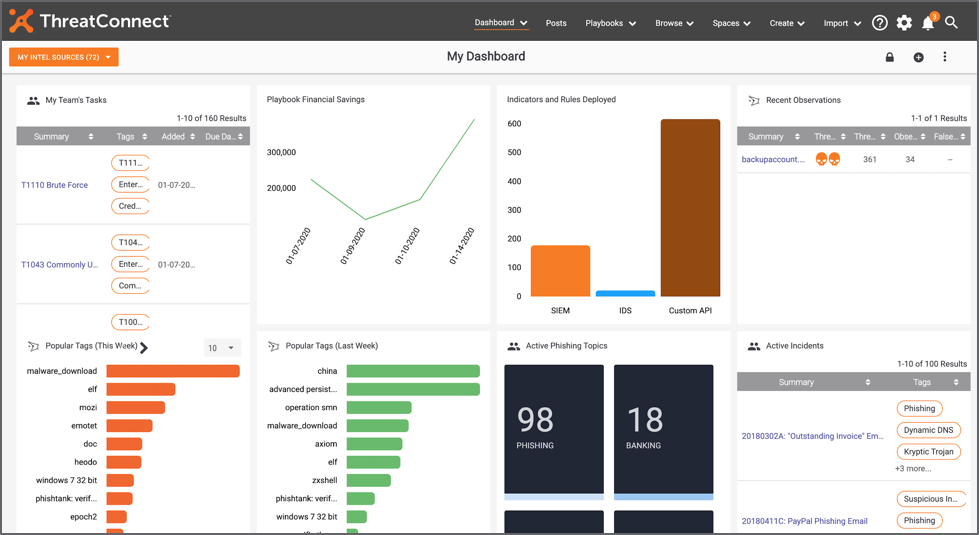Click the Recent Observations card icon
The width and height of the screenshot is (979, 535).
tap(754, 100)
